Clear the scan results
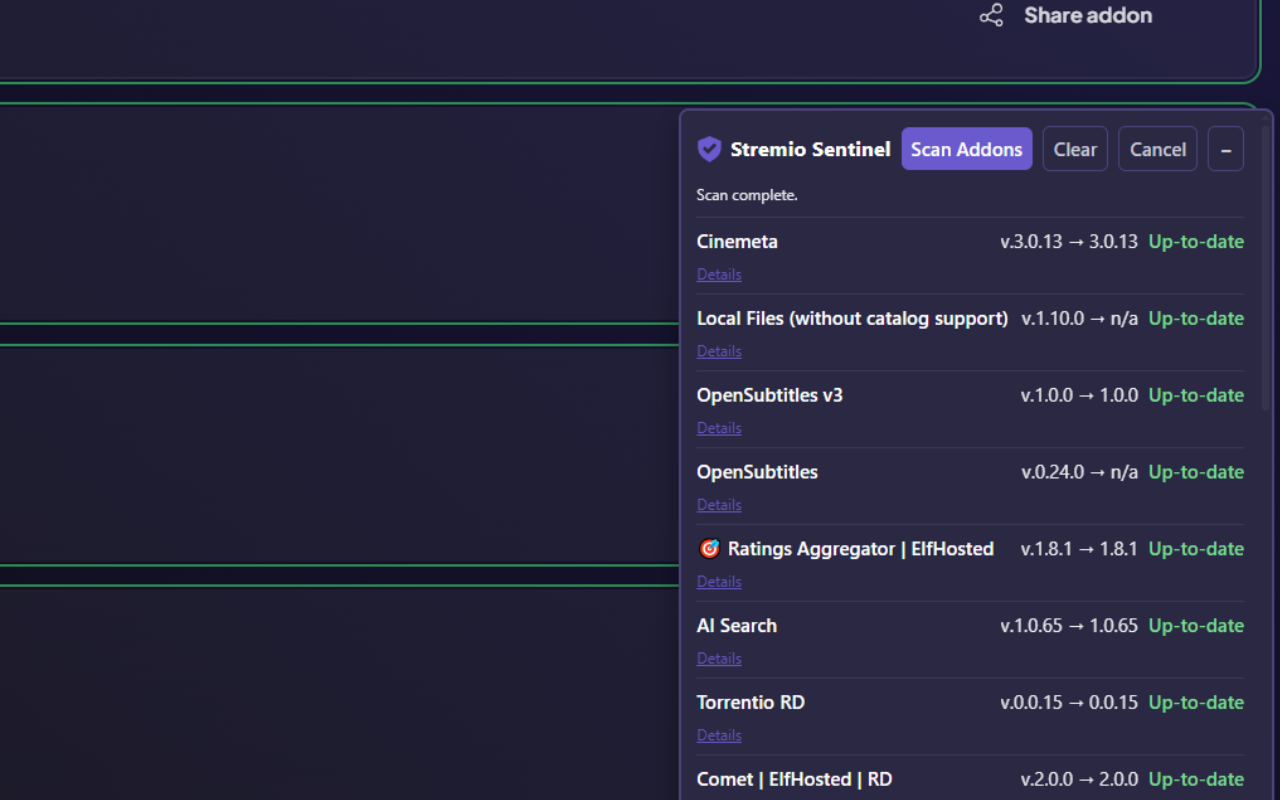Screen dimensions: 1280x800 click(1075, 149)
